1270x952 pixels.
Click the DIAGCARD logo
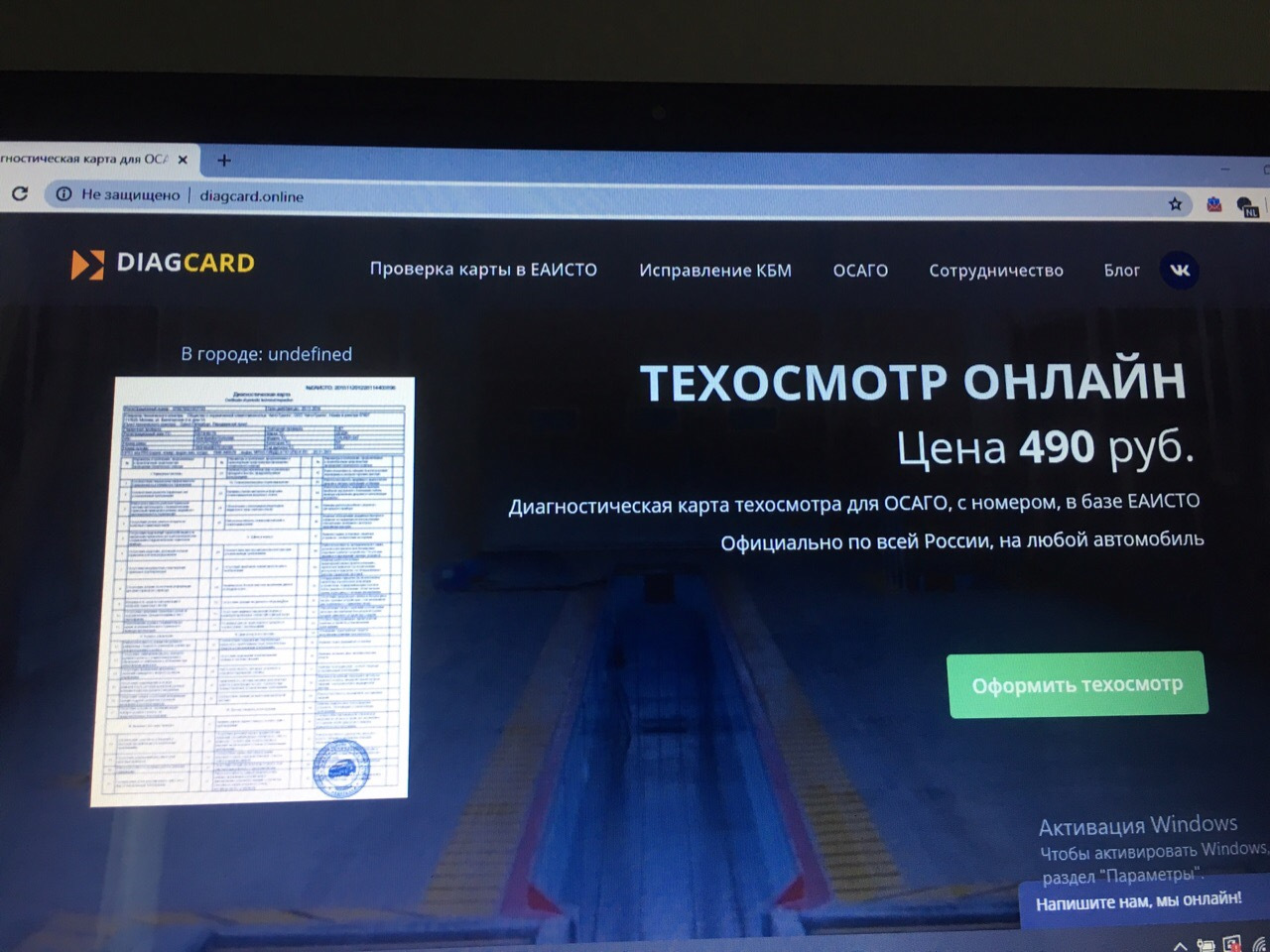coord(163,264)
